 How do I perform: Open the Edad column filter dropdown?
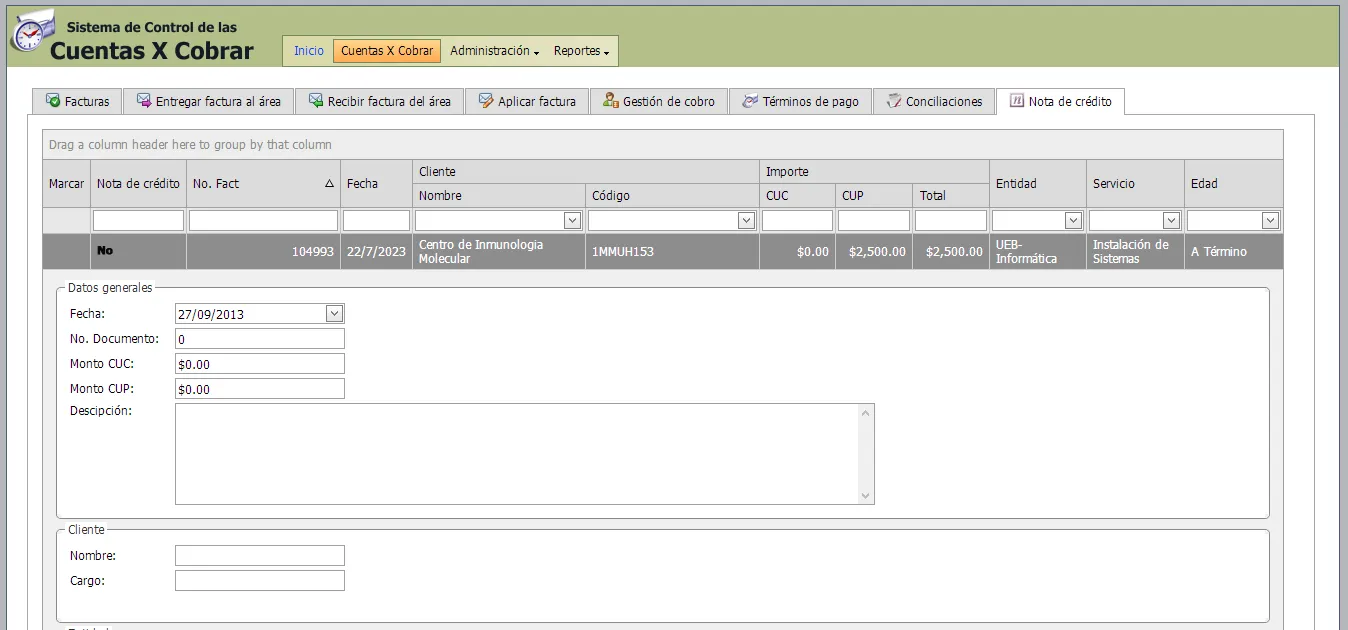click(x=1269, y=219)
